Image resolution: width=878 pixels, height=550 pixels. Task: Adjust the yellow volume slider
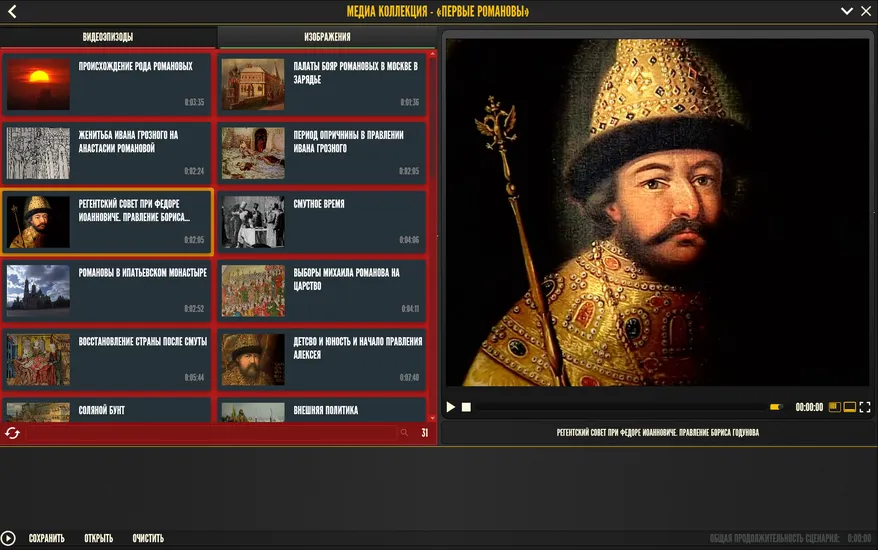click(x=775, y=407)
